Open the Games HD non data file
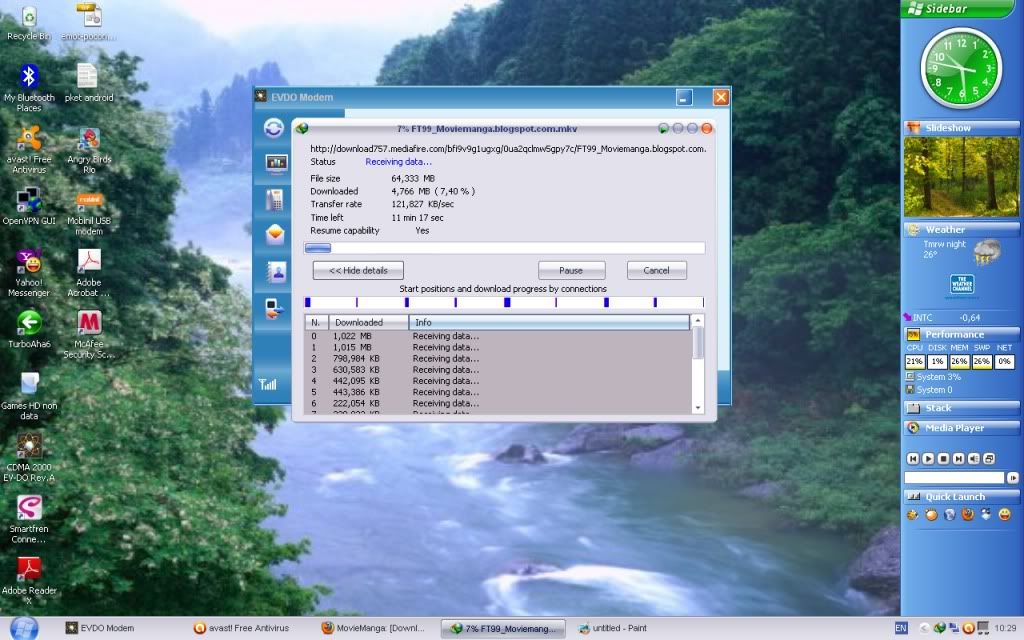This screenshot has width=1024, height=640. pyautogui.click(x=29, y=396)
